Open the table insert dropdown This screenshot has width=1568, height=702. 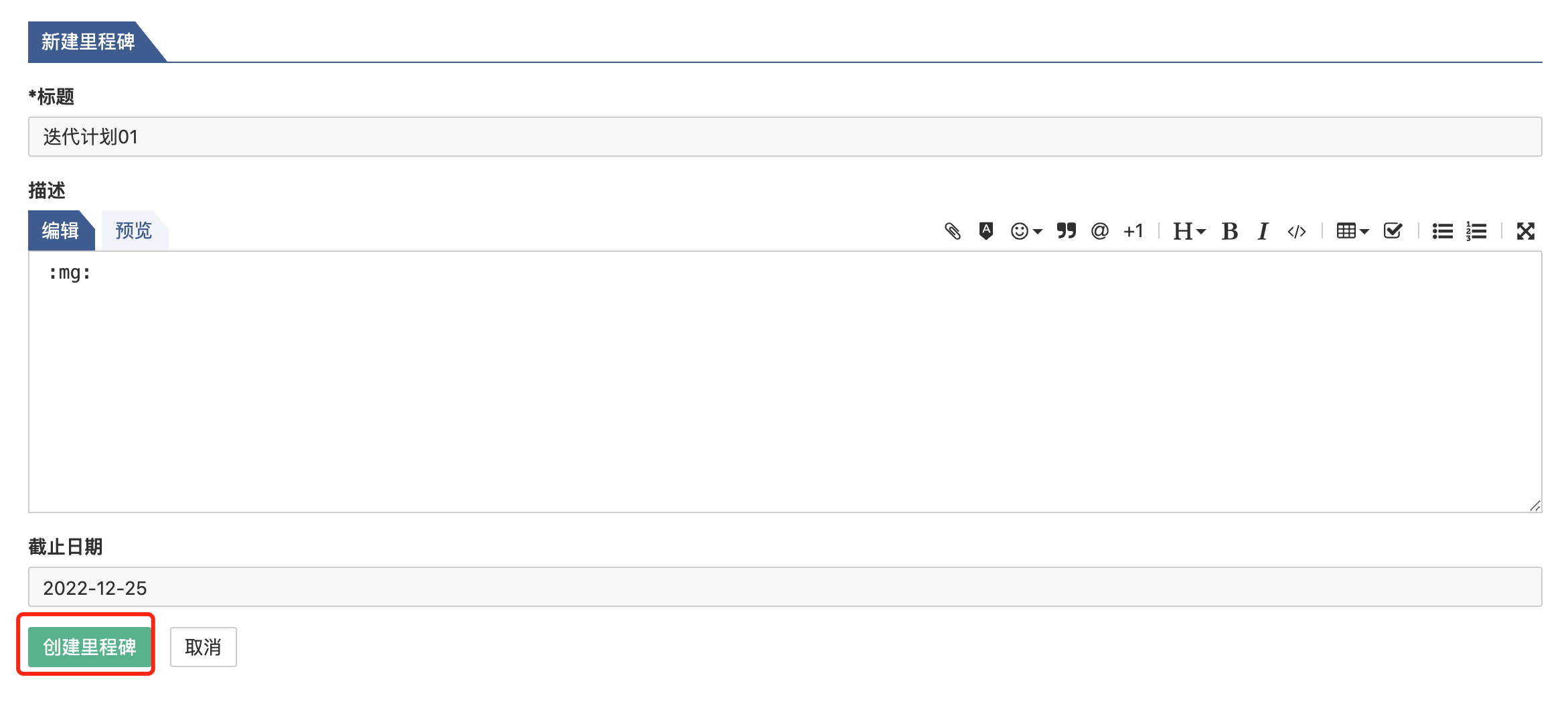point(1352,231)
